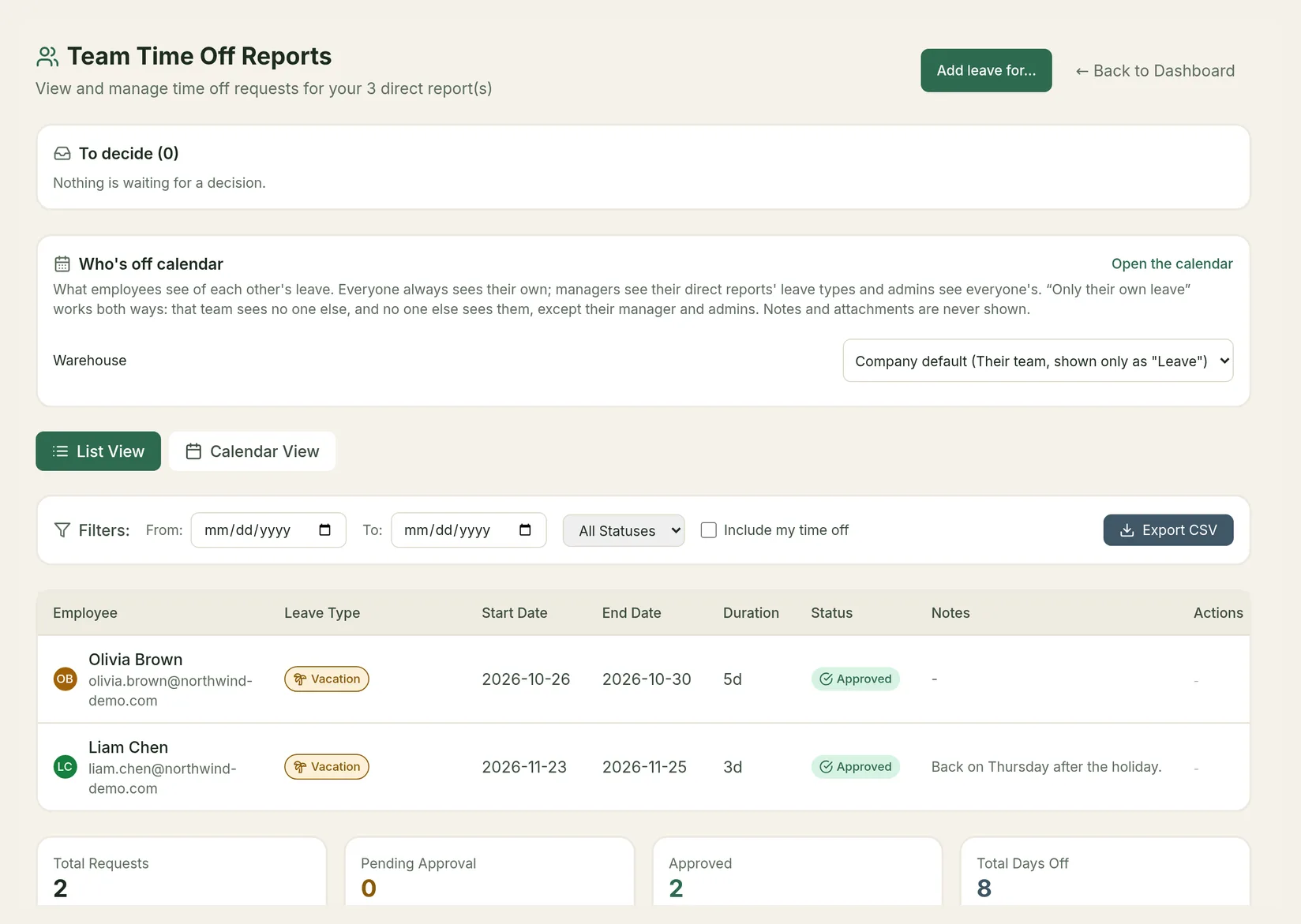Click the name Olivia Brown
Viewport: 1301px width, 924px height.
(x=136, y=660)
